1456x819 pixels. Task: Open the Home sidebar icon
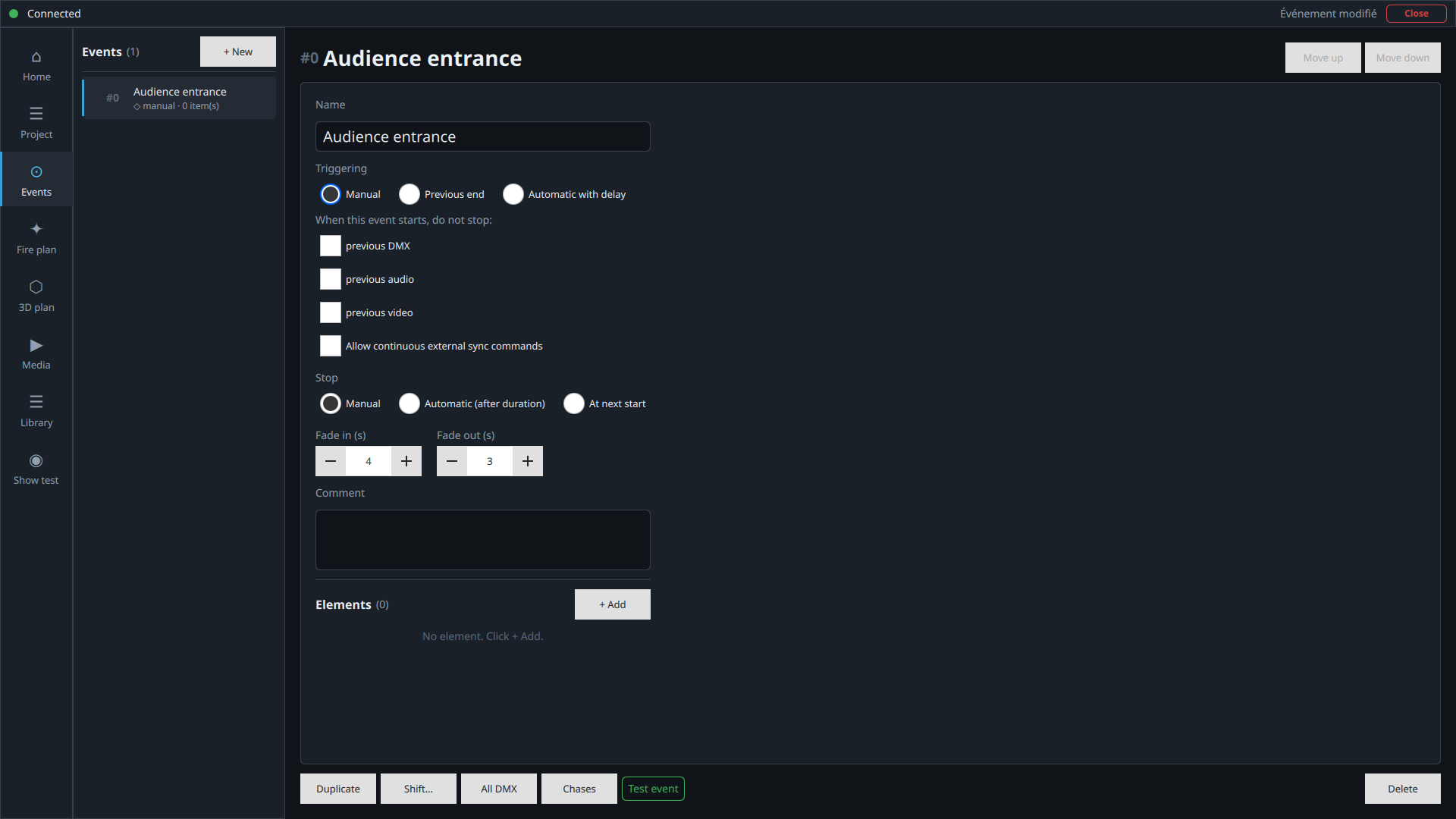[x=36, y=66]
